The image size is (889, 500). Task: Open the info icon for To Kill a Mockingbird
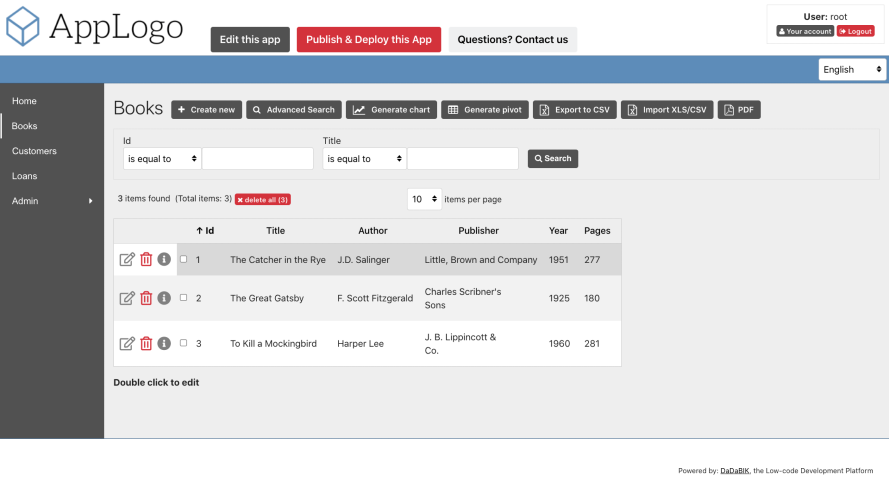pyautogui.click(x=164, y=344)
